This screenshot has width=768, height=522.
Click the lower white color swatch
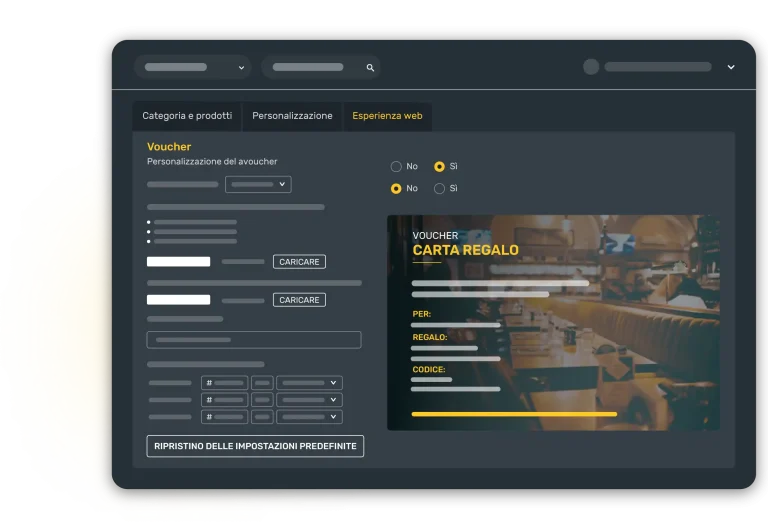click(178, 300)
